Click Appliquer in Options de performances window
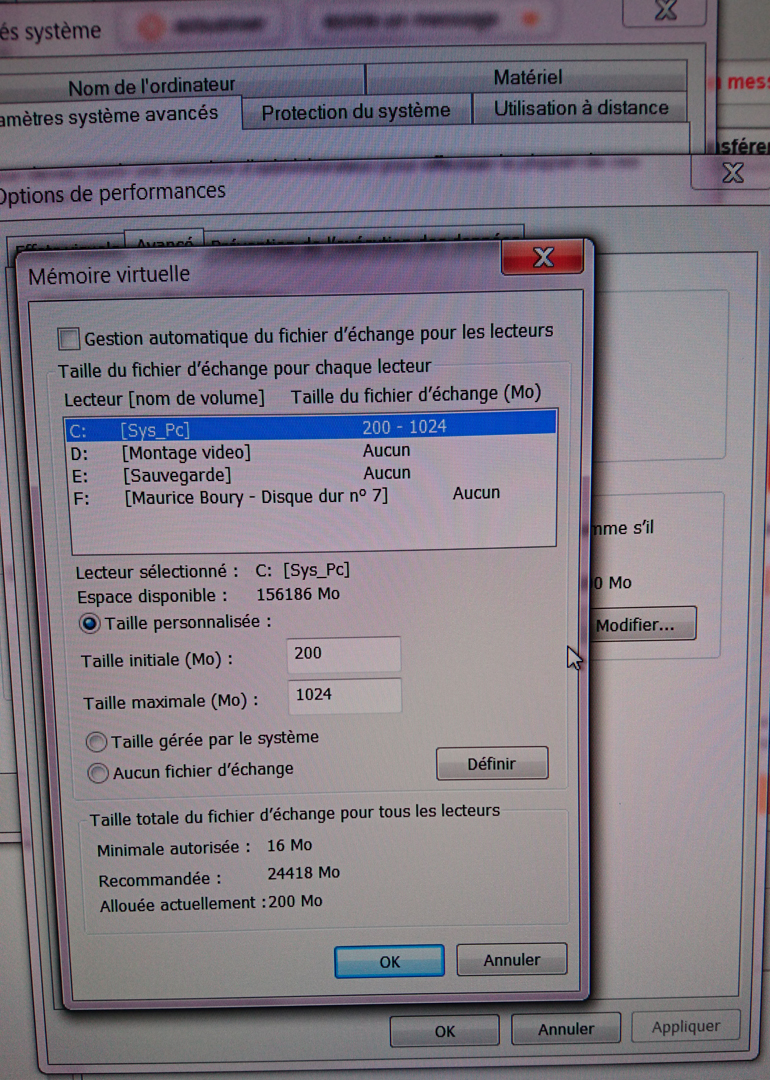Screen dimensions: 770x1080 [686, 1026]
